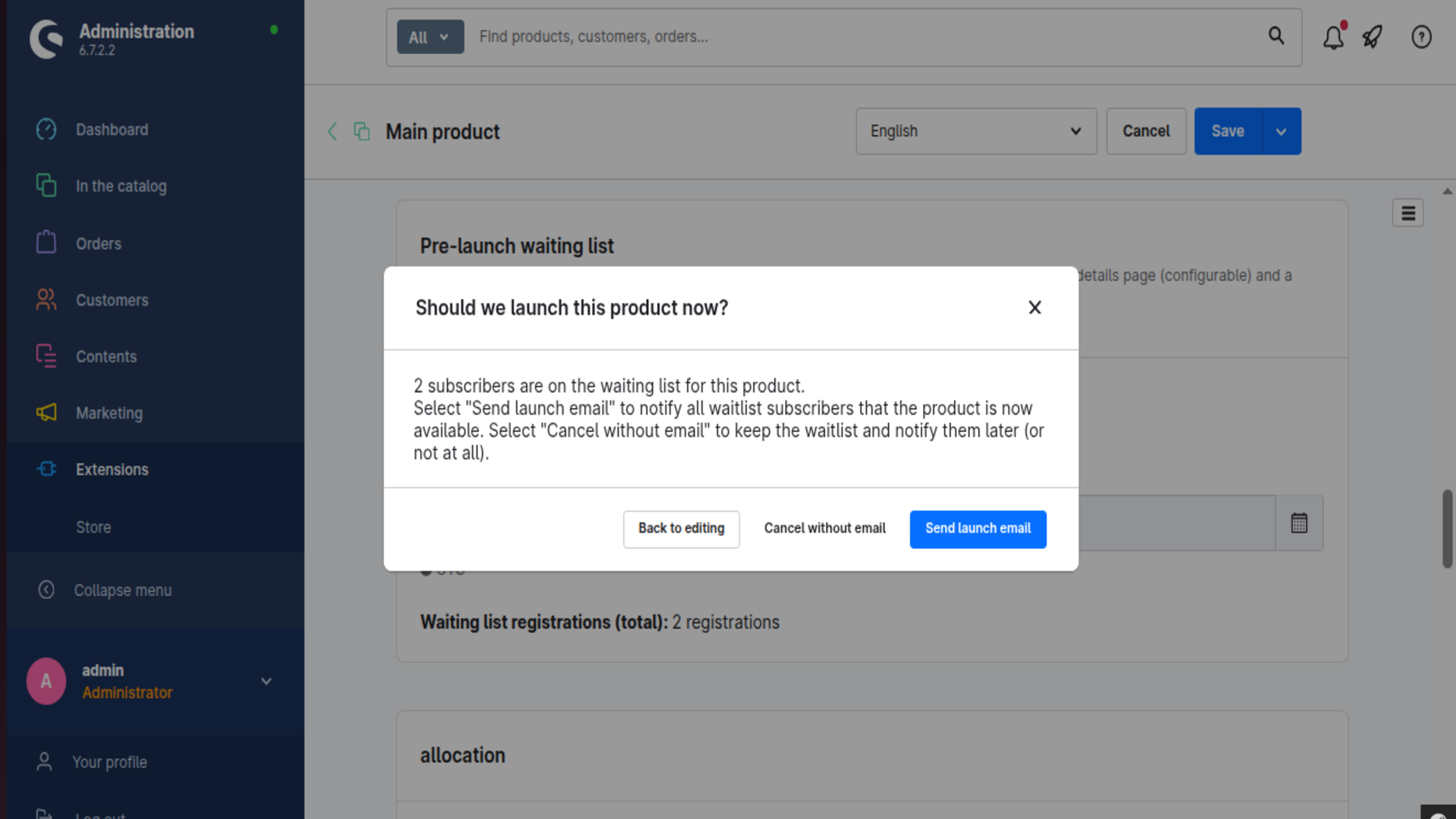Click the product icon beside Main product

click(x=362, y=131)
